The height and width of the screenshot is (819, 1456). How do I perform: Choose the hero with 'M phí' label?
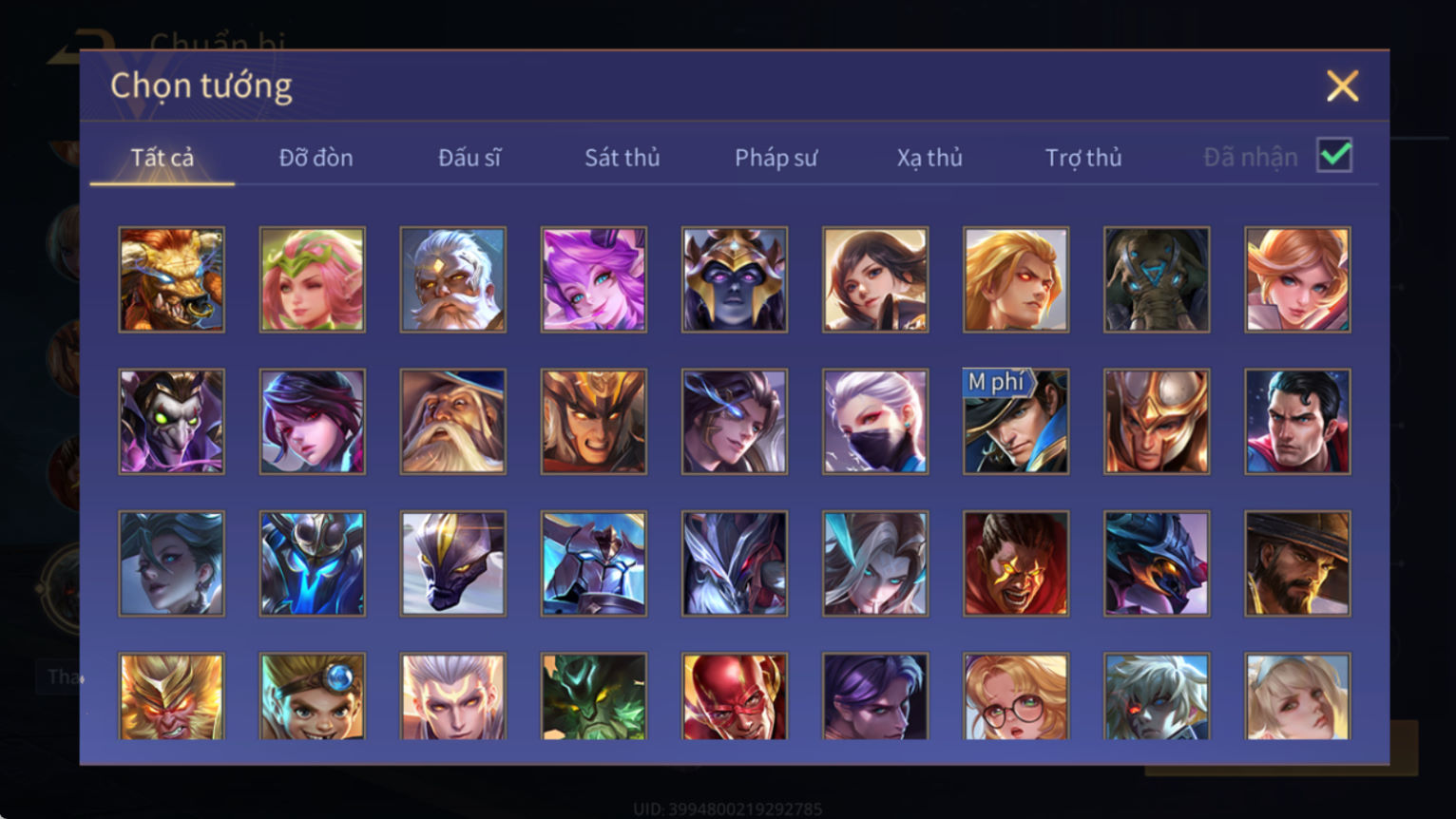(1016, 422)
